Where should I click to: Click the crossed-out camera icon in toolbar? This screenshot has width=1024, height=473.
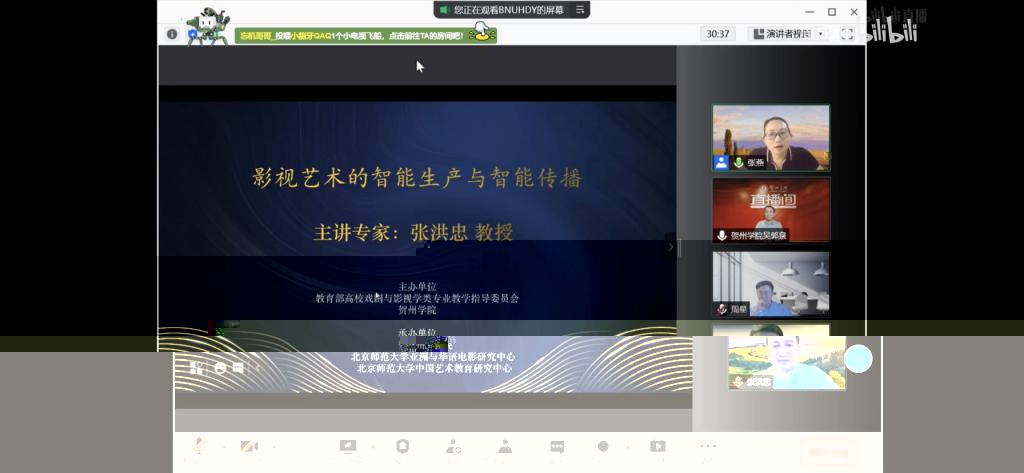tap(249, 447)
